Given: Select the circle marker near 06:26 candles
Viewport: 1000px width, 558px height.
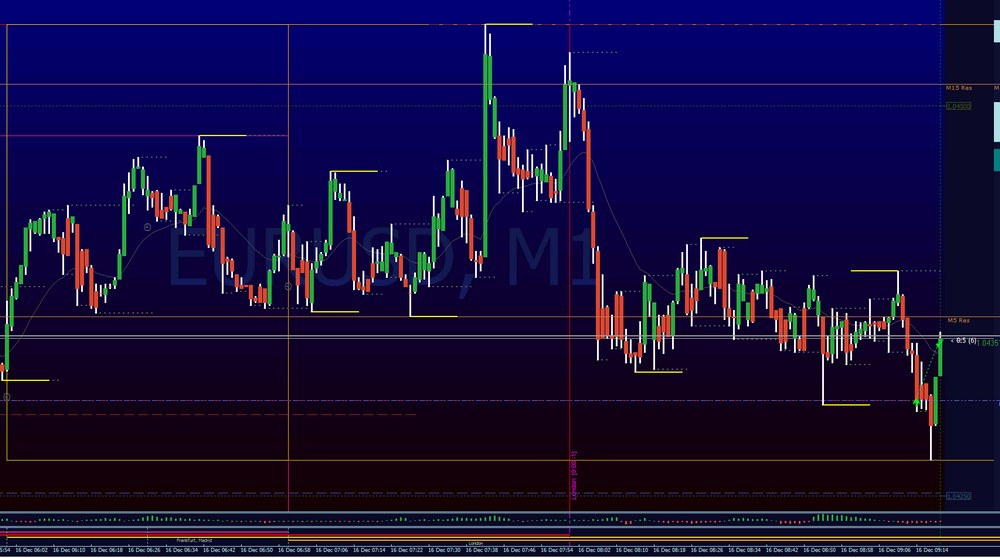Looking at the screenshot, I should pyautogui.click(x=148, y=227).
